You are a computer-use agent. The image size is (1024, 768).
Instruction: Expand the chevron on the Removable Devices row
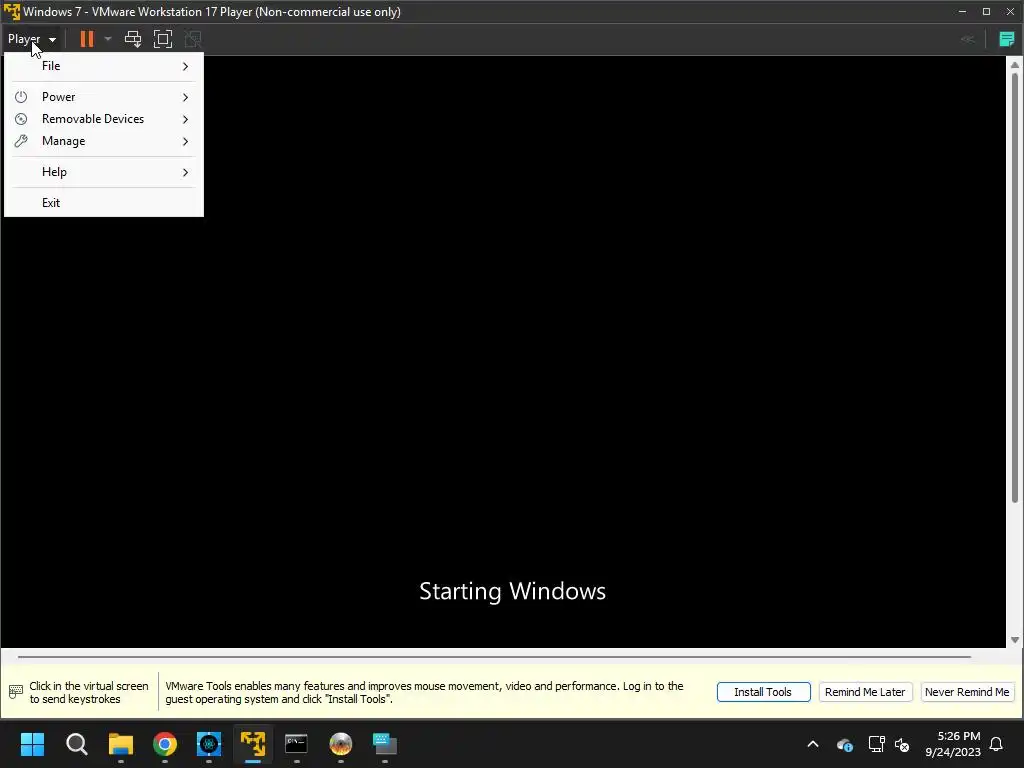[185, 120]
